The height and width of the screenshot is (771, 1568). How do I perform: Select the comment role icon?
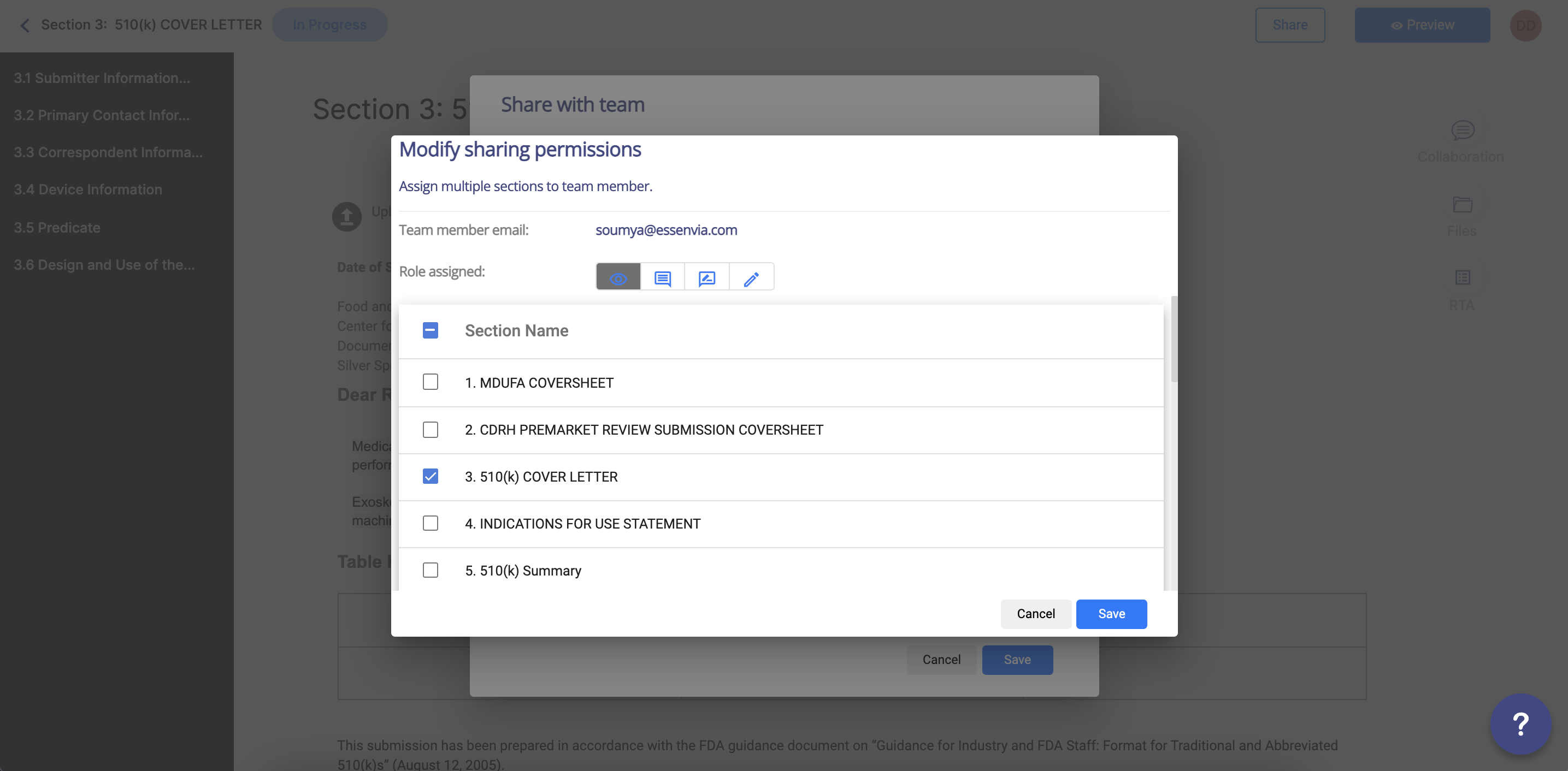point(662,277)
